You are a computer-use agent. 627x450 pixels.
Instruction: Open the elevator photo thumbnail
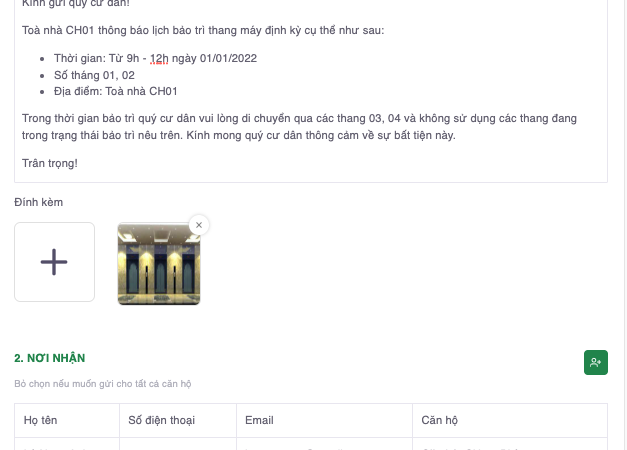click(x=159, y=264)
